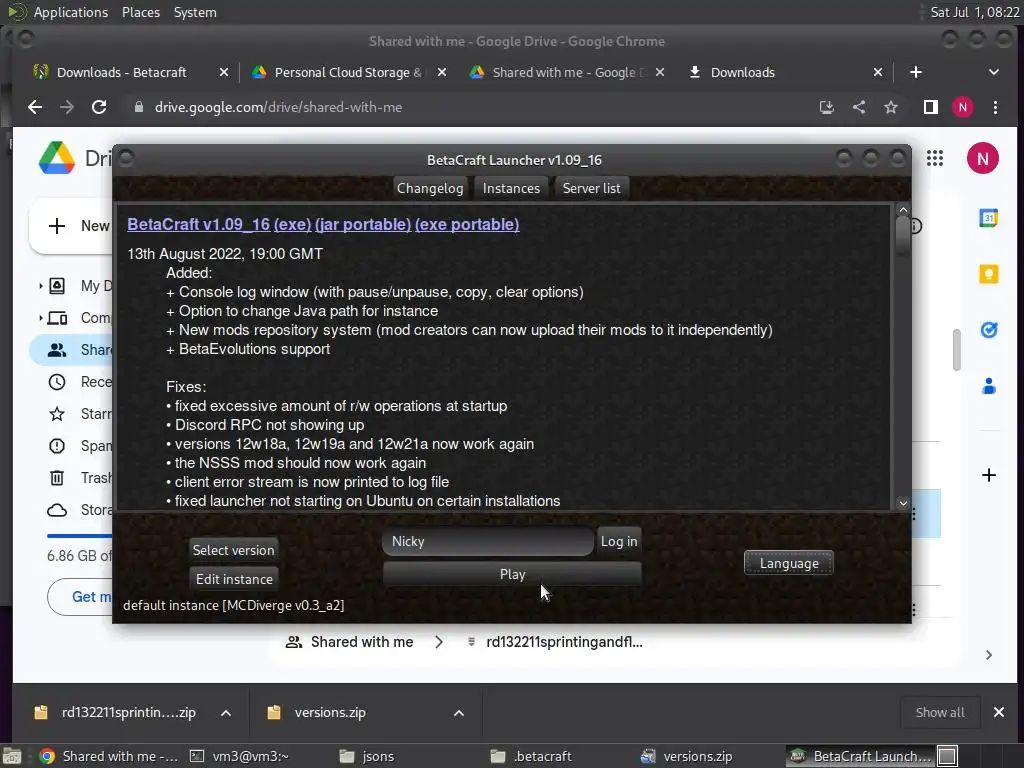Open the (exe) download link
This screenshot has height=768, width=1024.
[x=293, y=224]
